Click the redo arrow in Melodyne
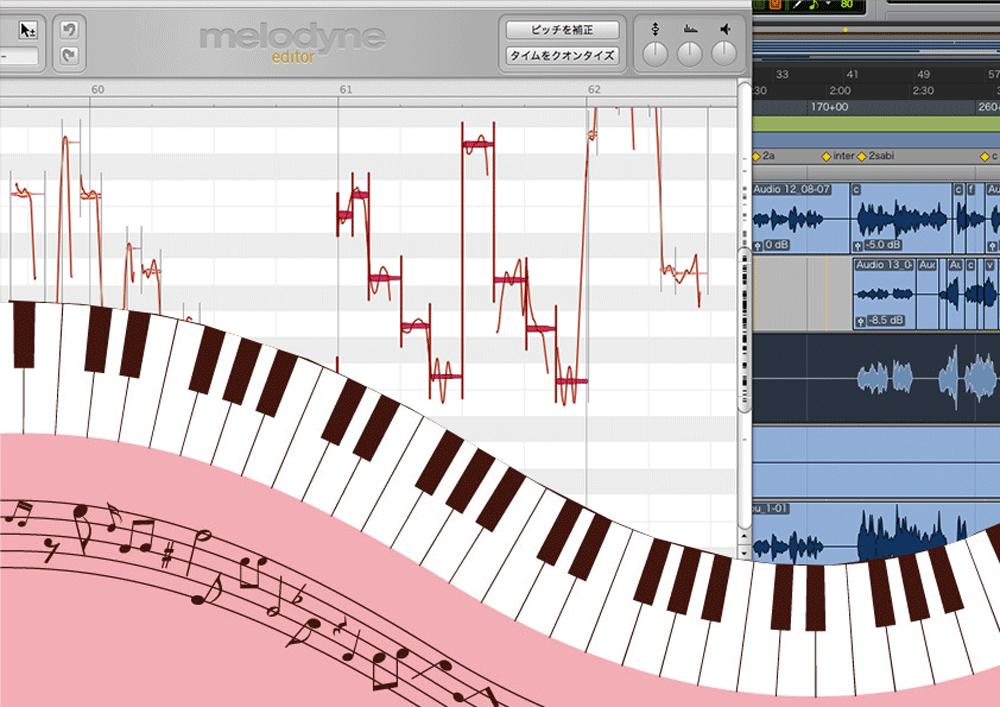Screen dimensions: 1000x707 69,55
